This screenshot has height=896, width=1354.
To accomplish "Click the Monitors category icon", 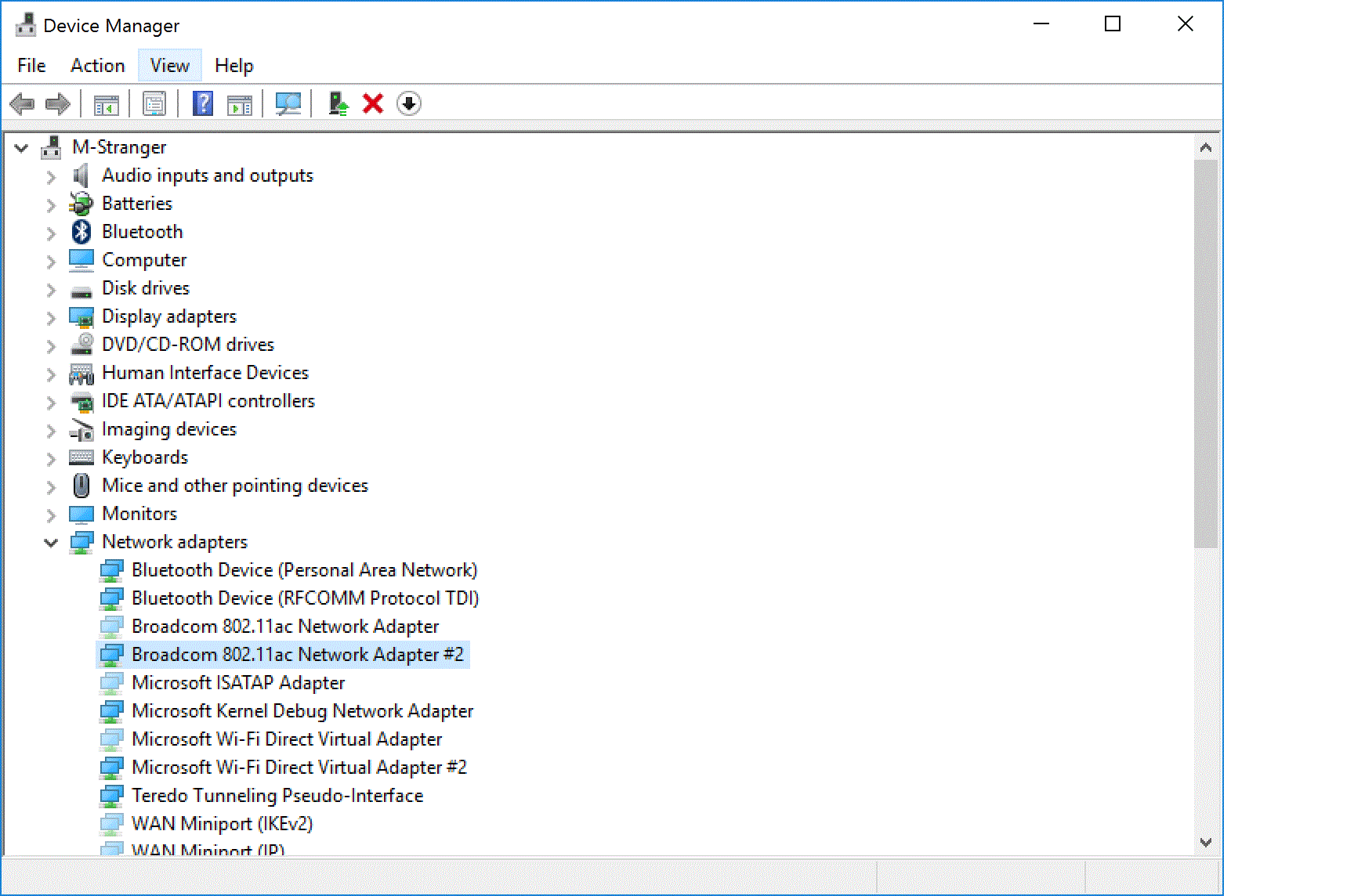I will 81,514.
